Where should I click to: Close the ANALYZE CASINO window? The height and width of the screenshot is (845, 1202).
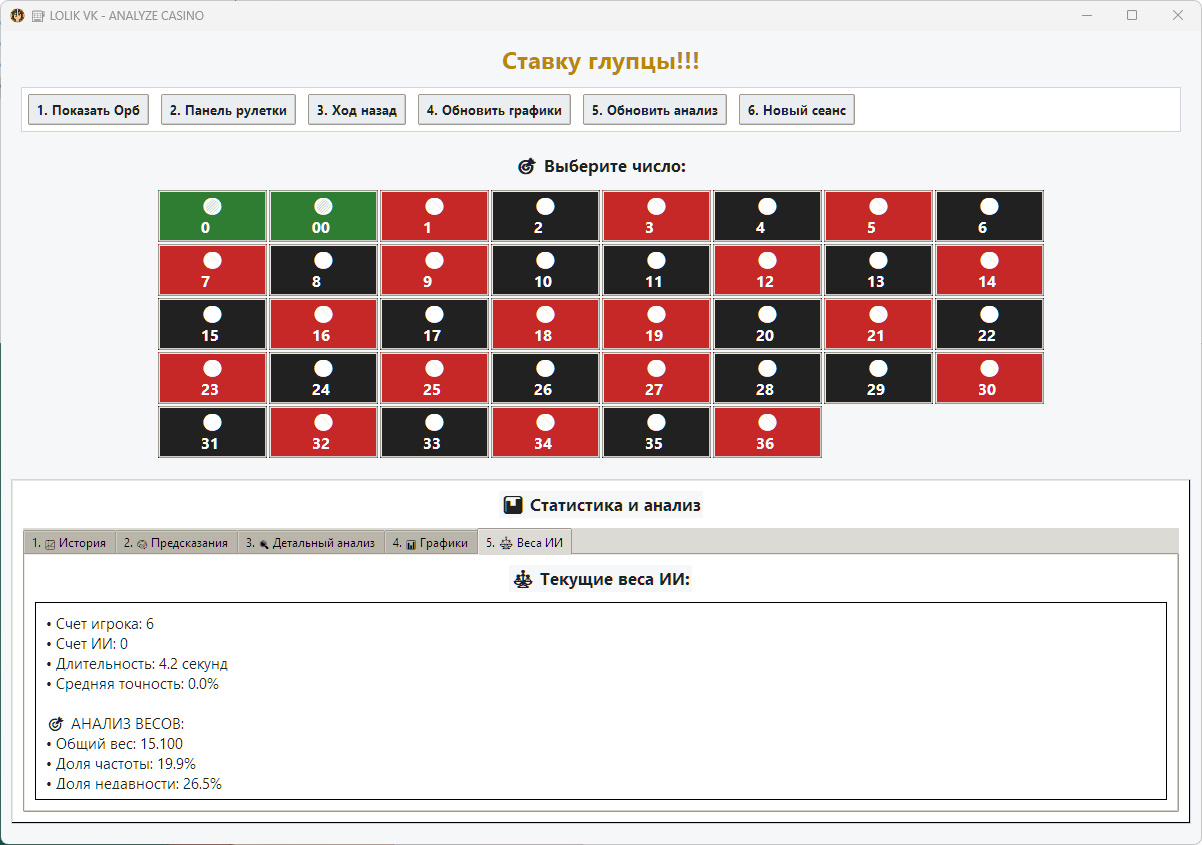click(1178, 15)
